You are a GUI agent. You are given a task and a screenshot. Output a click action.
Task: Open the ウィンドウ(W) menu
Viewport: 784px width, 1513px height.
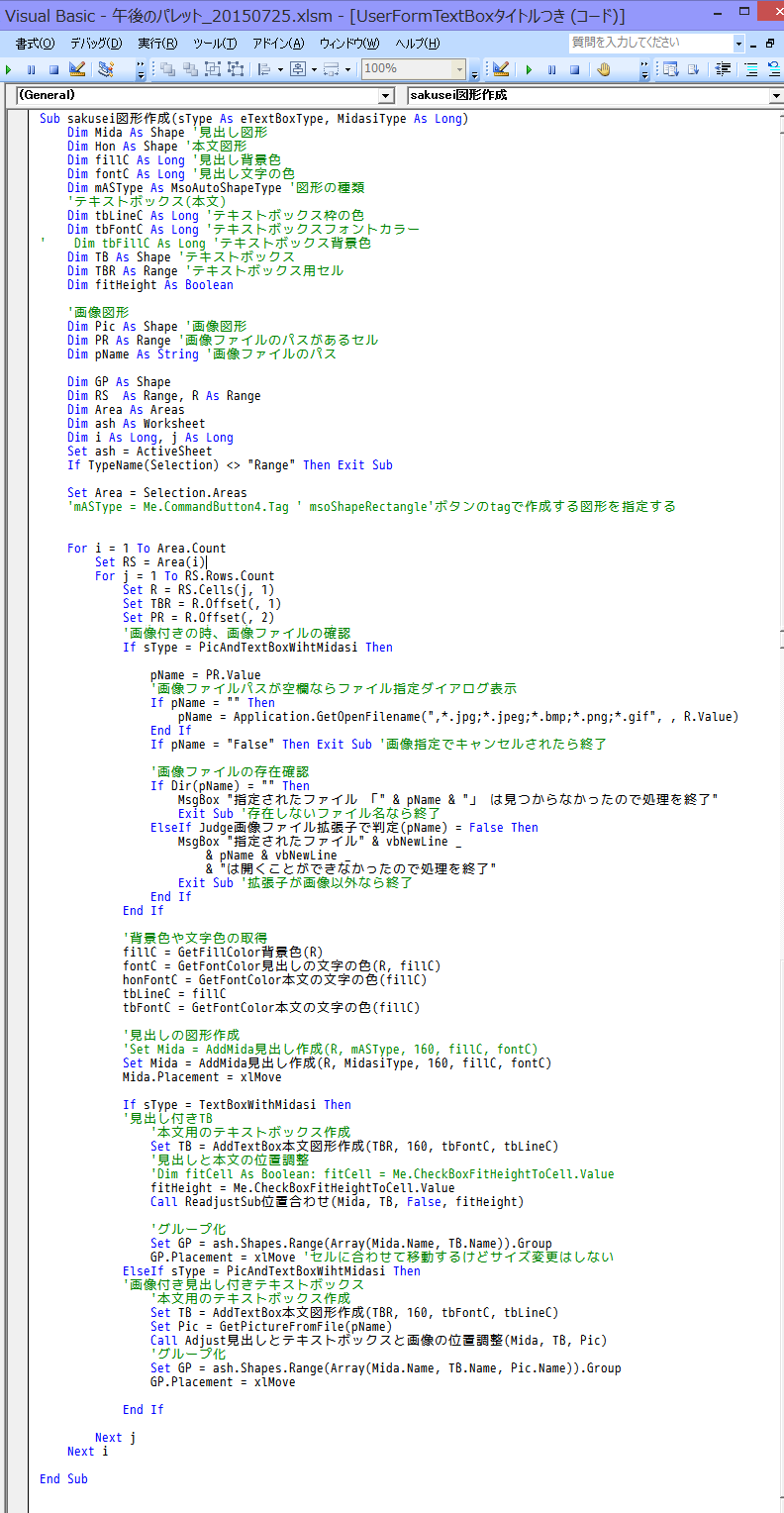(349, 44)
